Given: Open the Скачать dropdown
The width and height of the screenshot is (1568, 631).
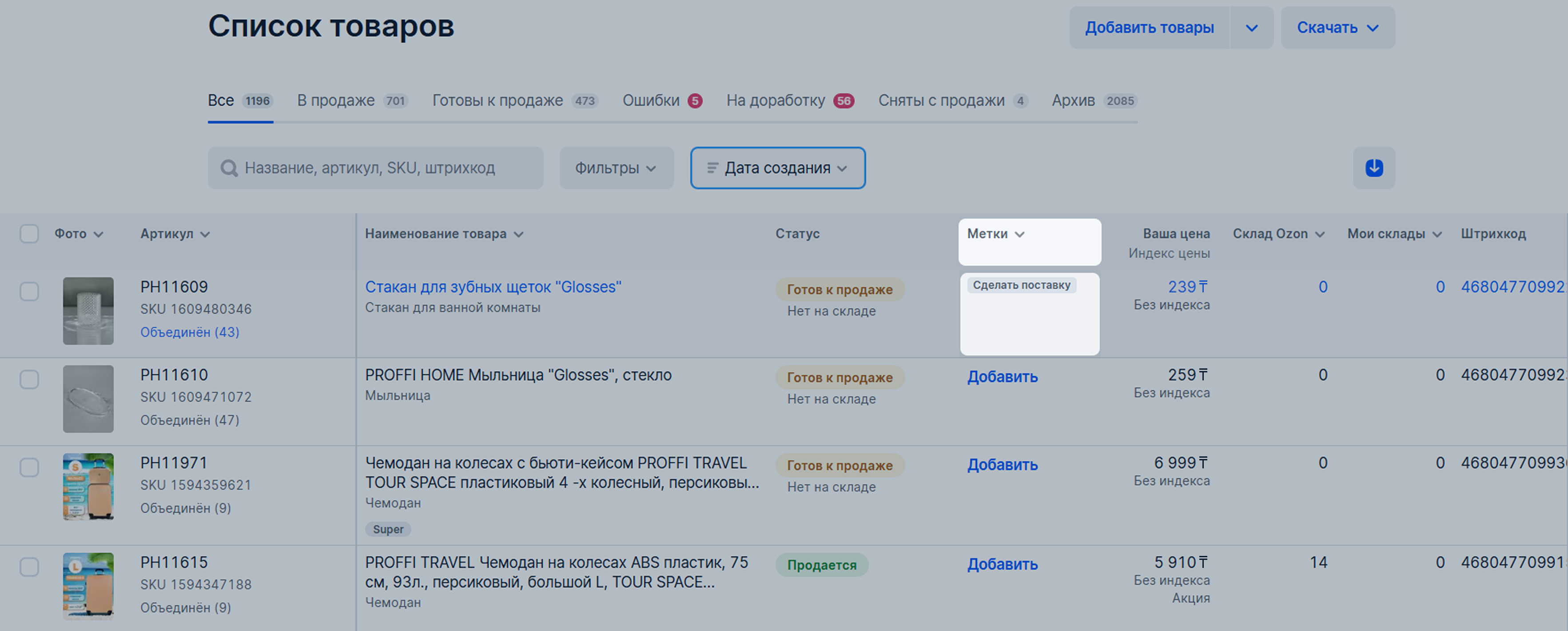Looking at the screenshot, I should pos(1338,28).
